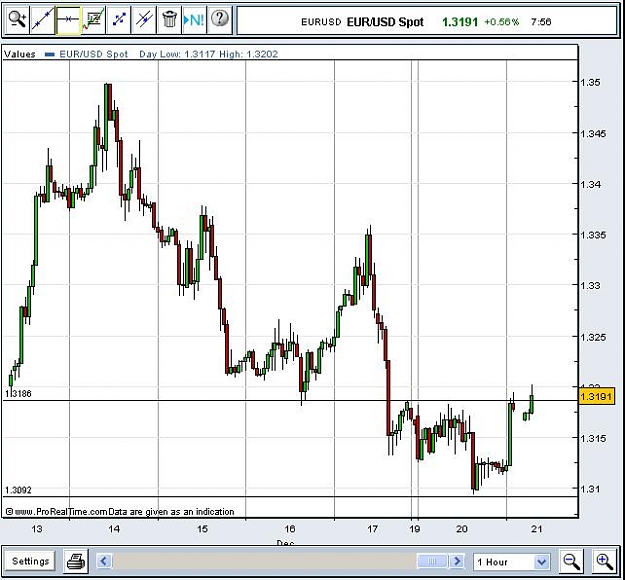Zoom out with the minus magnifier

tap(572, 562)
